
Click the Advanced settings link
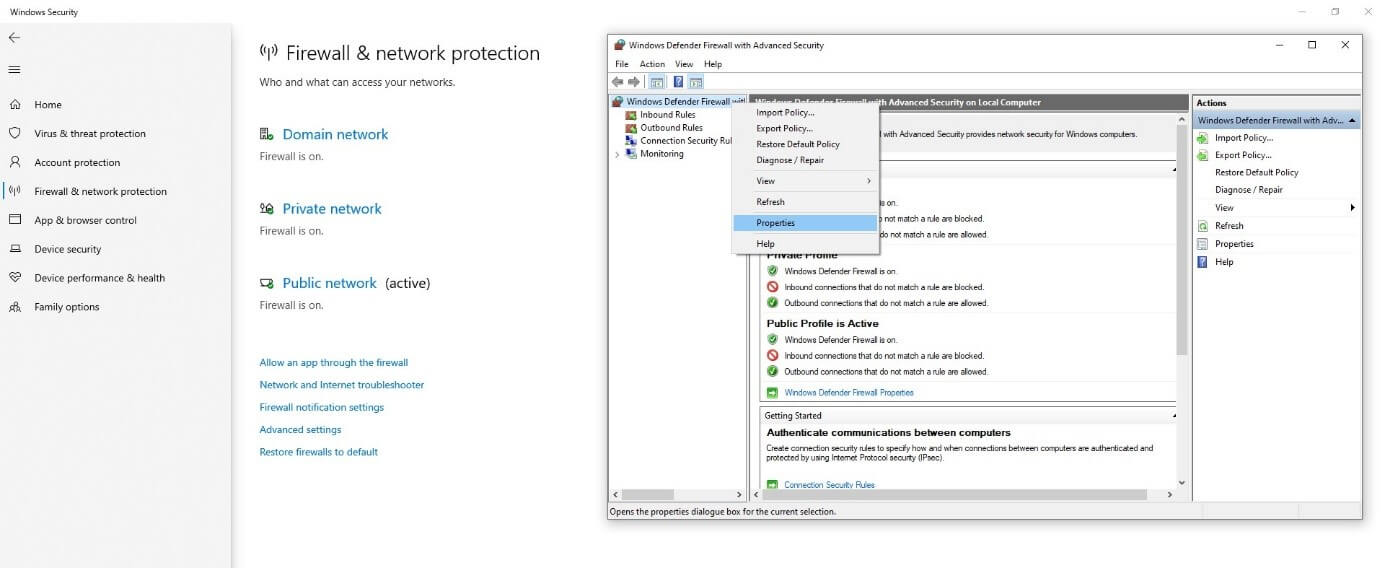point(300,430)
